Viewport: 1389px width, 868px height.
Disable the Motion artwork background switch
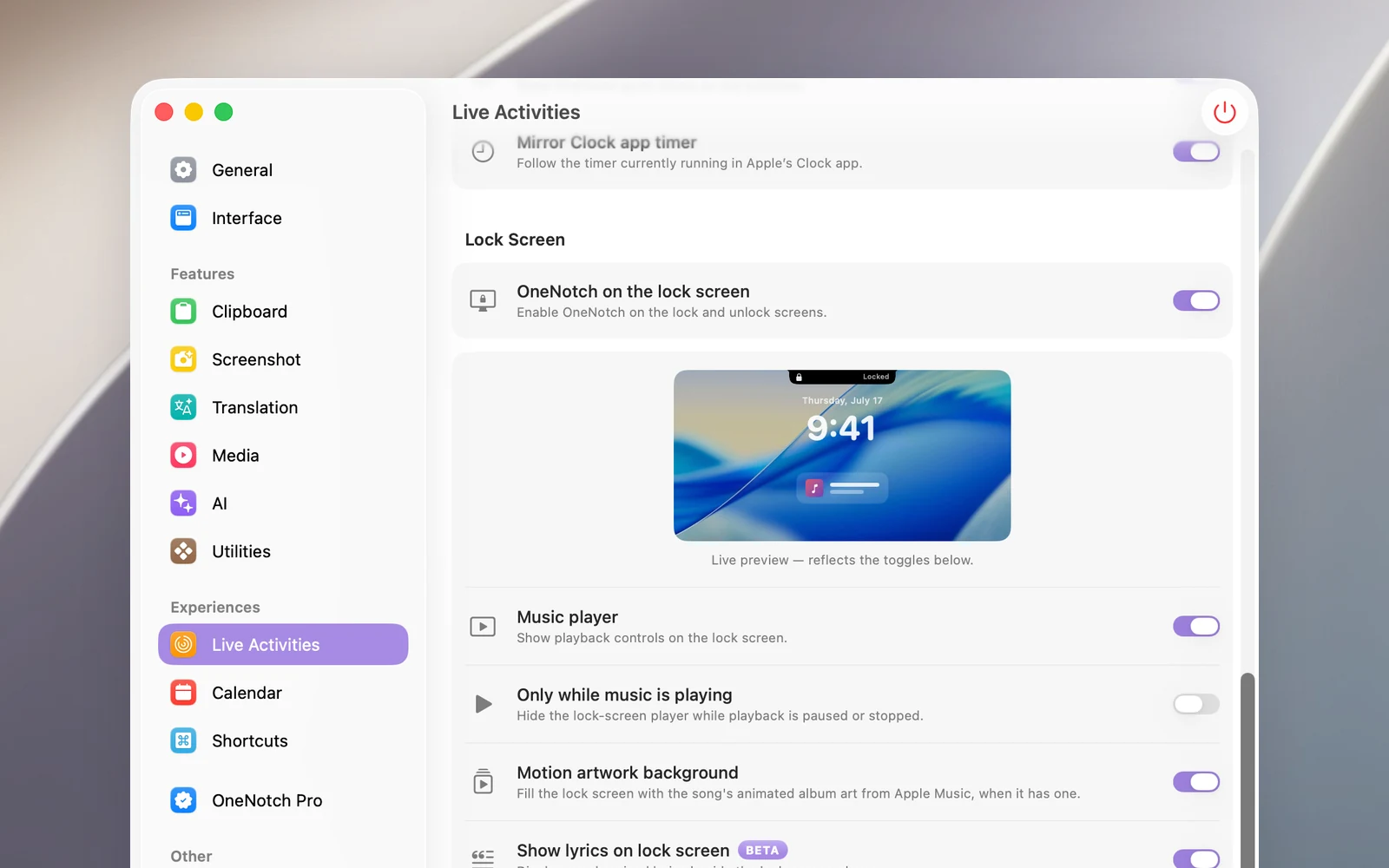(1196, 781)
